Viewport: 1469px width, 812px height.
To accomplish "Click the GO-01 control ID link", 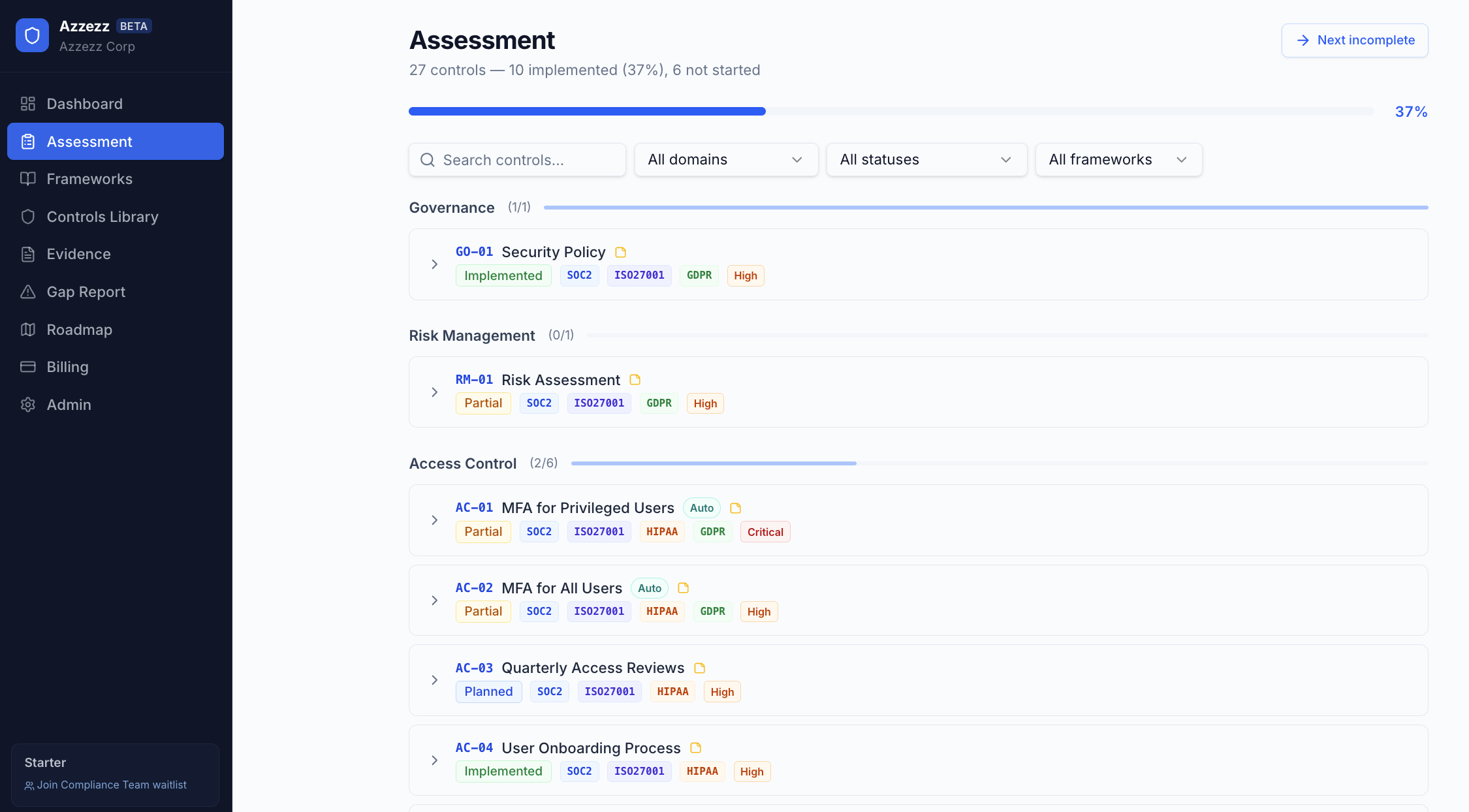I will (474, 252).
